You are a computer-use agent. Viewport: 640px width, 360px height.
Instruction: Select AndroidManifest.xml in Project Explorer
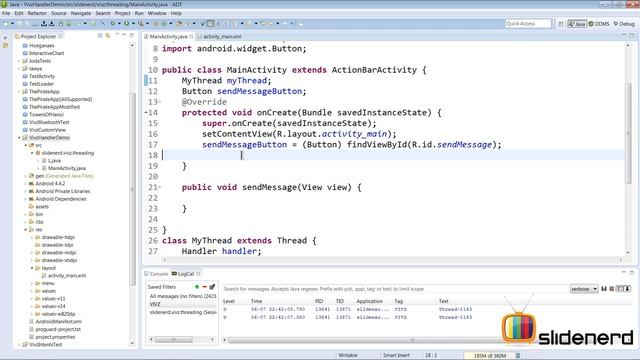[x=58, y=322]
